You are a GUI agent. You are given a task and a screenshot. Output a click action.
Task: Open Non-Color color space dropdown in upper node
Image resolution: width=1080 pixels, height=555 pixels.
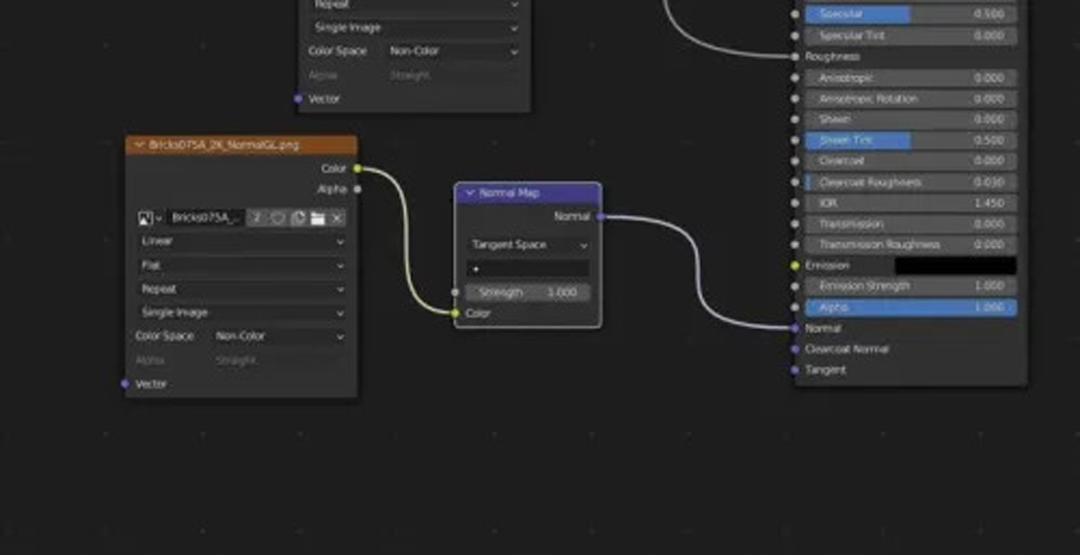[x=453, y=52]
